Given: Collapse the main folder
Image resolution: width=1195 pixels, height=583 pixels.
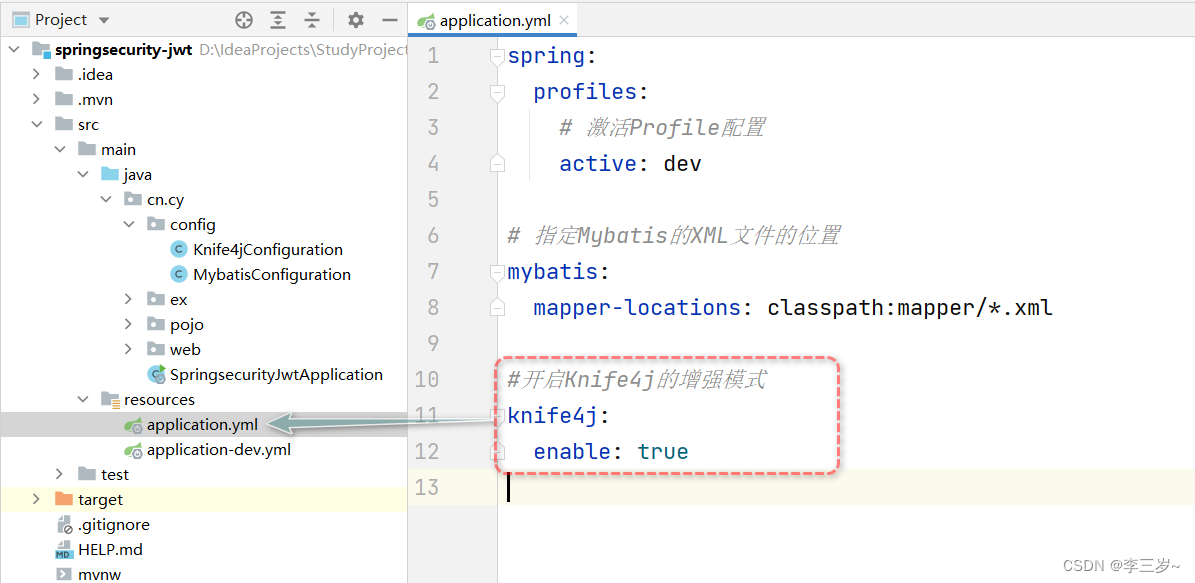Looking at the screenshot, I should (59, 150).
